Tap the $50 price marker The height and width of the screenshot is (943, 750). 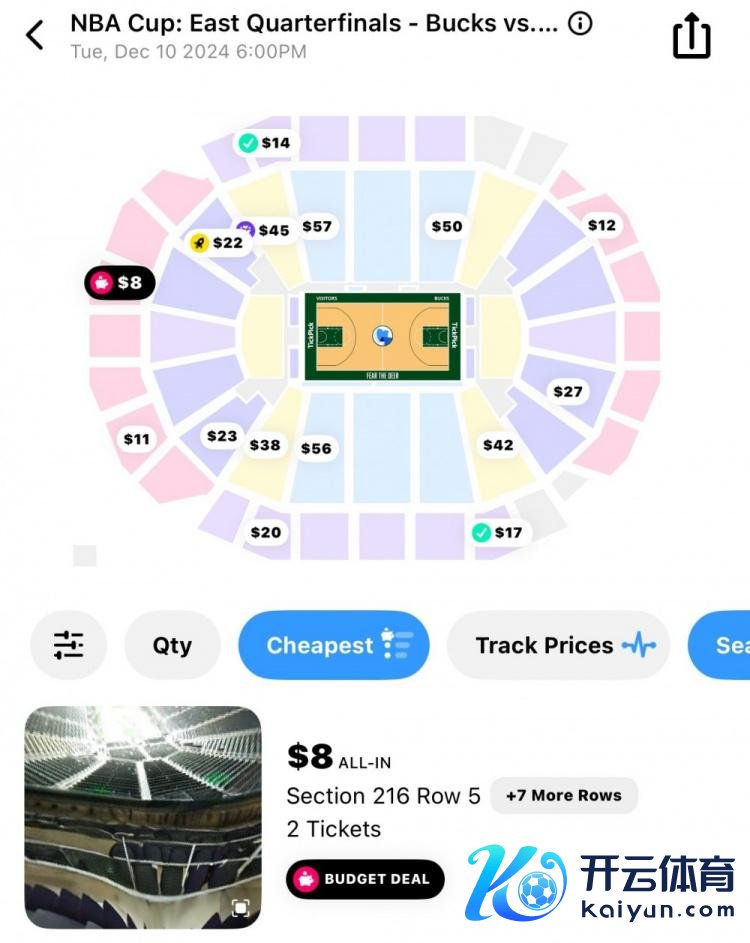pyautogui.click(x=447, y=227)
